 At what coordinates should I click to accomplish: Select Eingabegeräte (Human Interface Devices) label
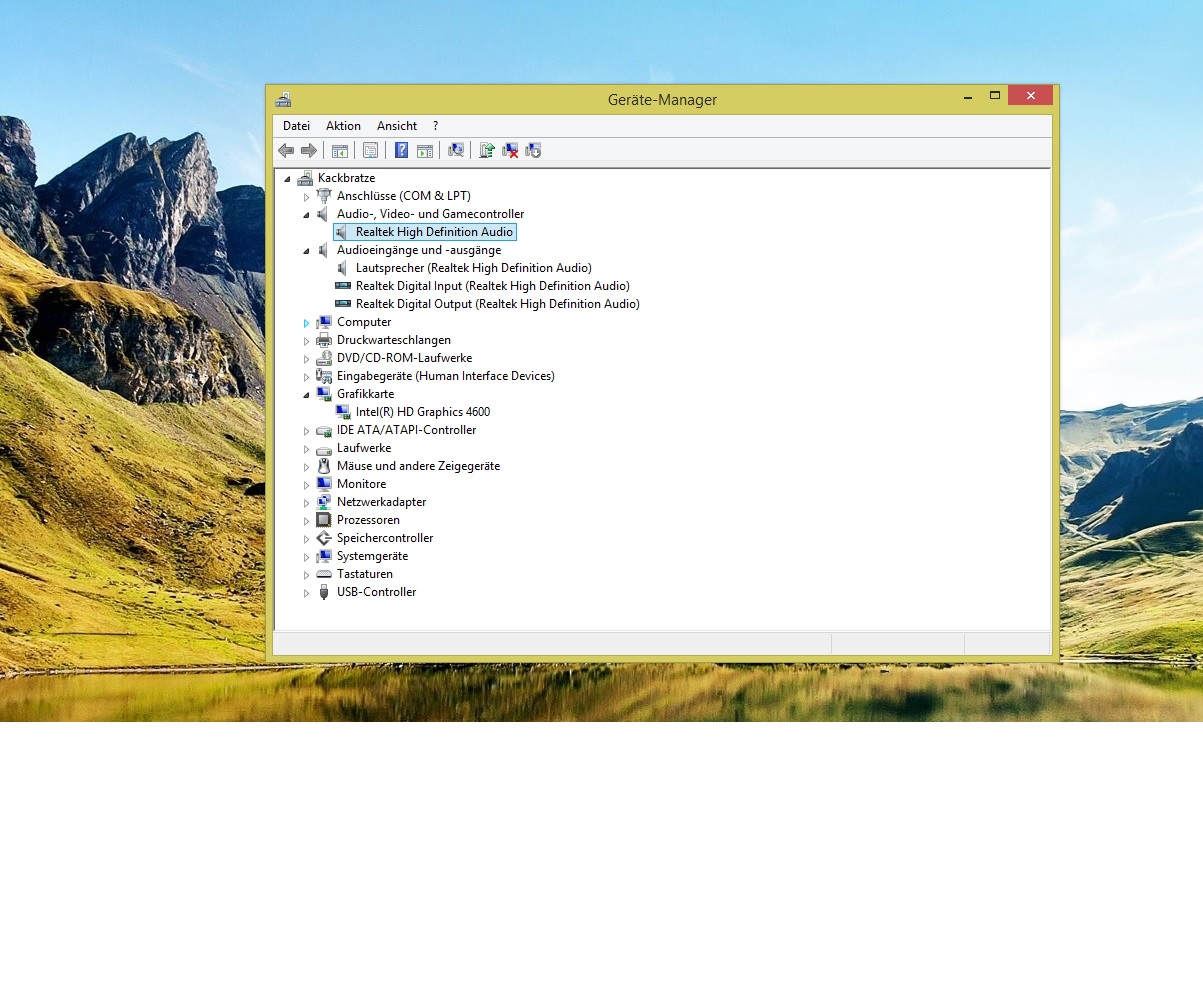pos(446,376)
